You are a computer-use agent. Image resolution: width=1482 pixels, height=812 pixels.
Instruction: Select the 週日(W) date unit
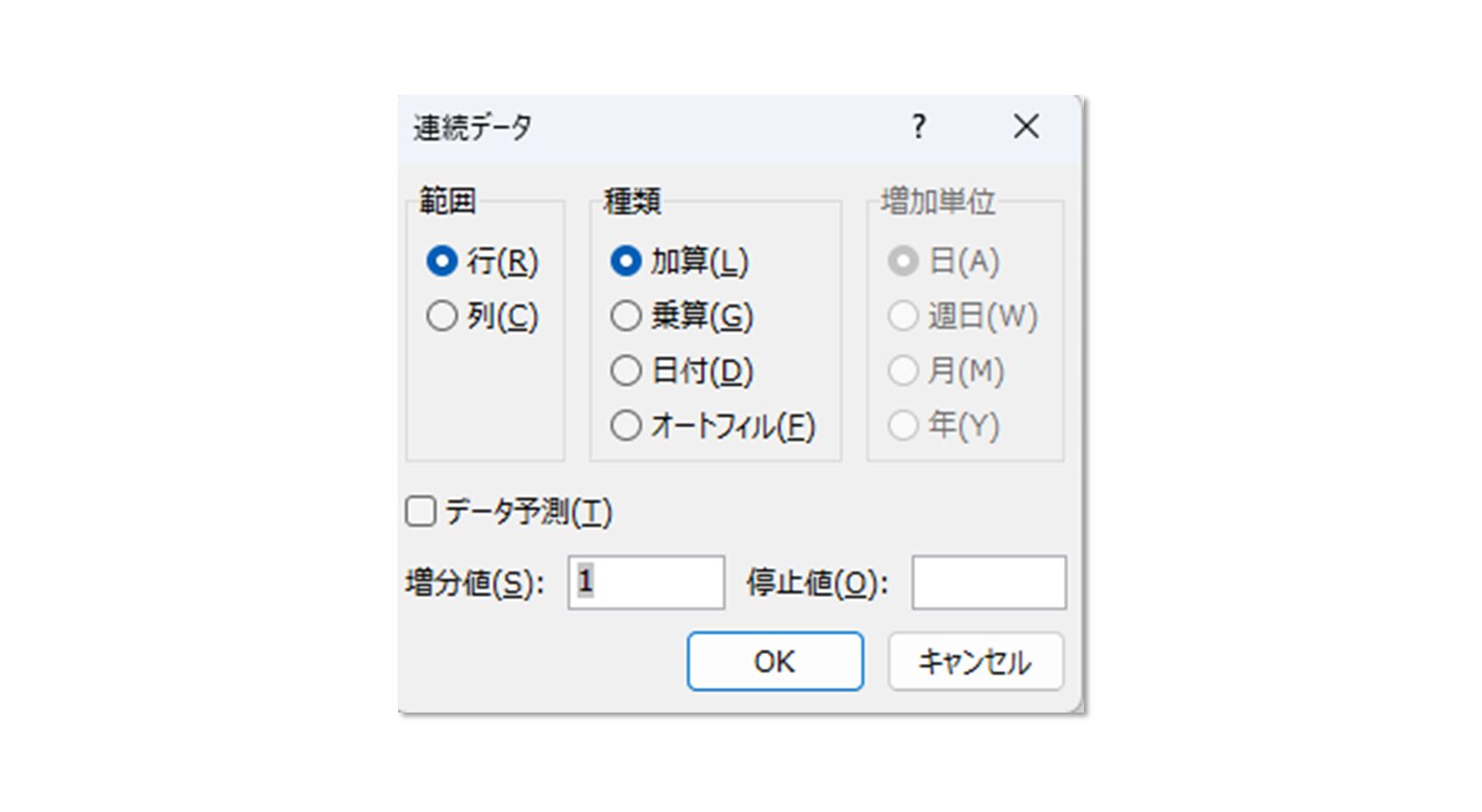tap(903, 316)
